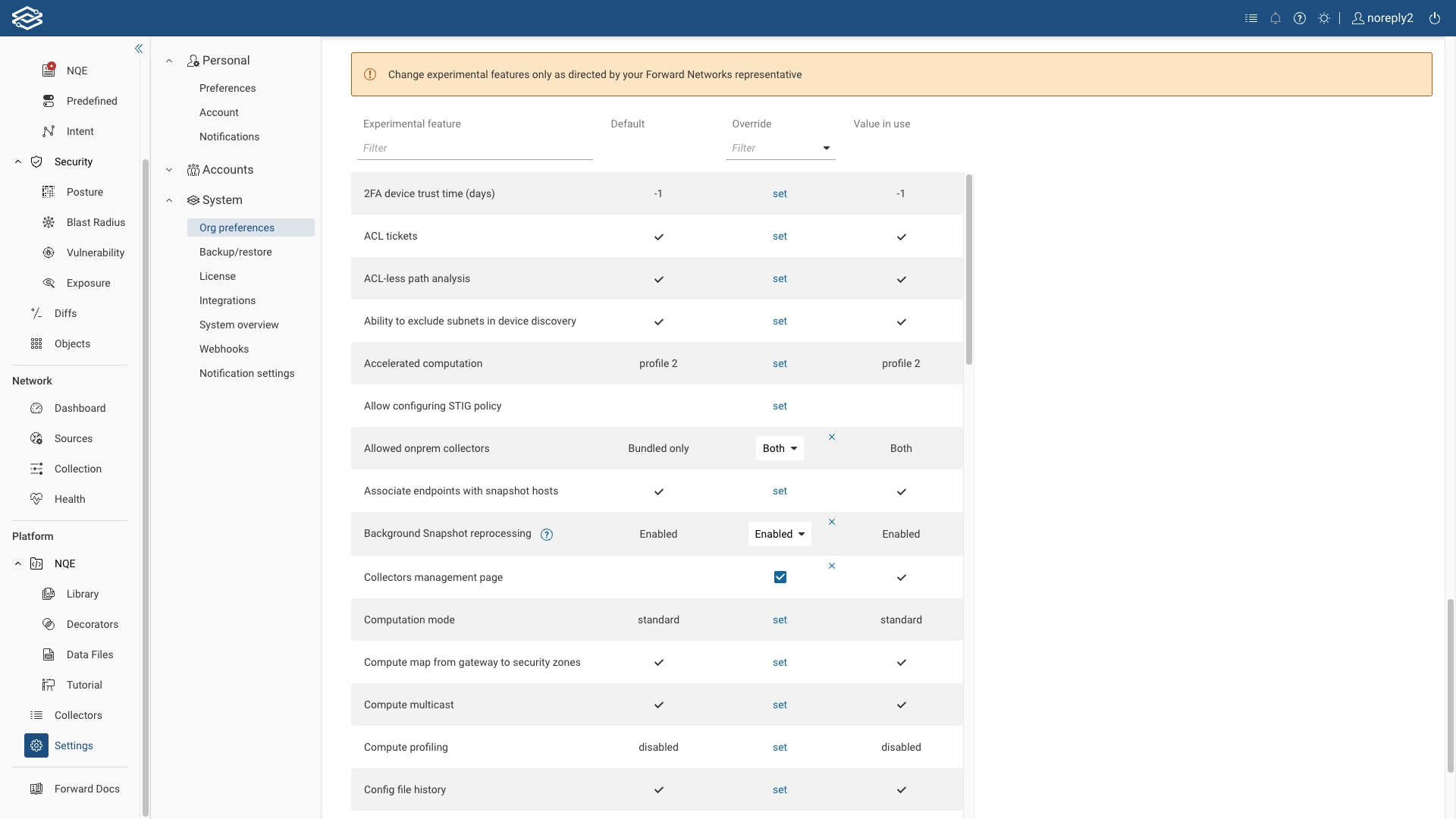Open the Allowed onprem collectors Both dropdown
Viewport: 1456px width, 819px height.
[780, 447]
